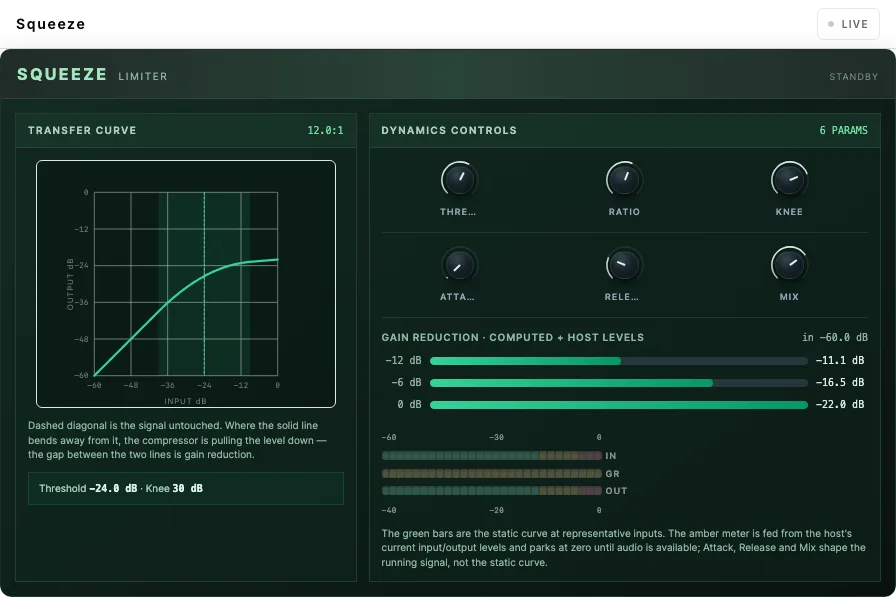The height and width of the screenshot is (597, 896).
Task: Click the STANDBY status label
Action: pos(854,77)
